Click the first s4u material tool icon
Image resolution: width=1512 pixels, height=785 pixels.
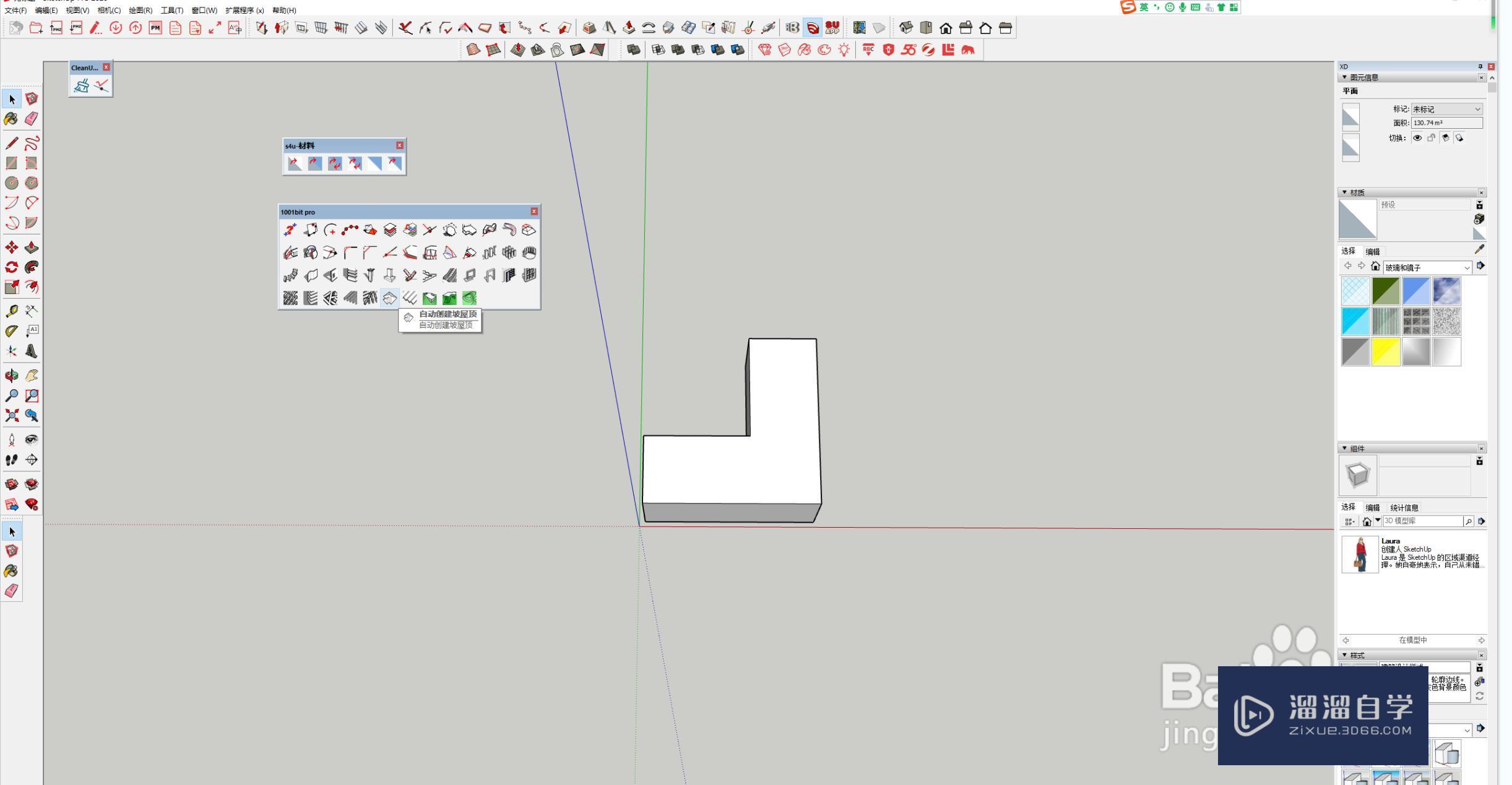(x=295, y=163)
